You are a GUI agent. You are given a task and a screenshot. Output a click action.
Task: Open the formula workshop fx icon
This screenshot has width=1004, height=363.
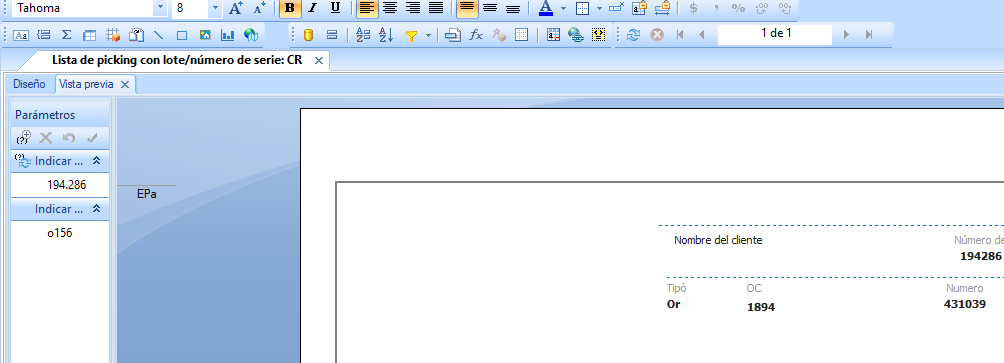point(476,35)
